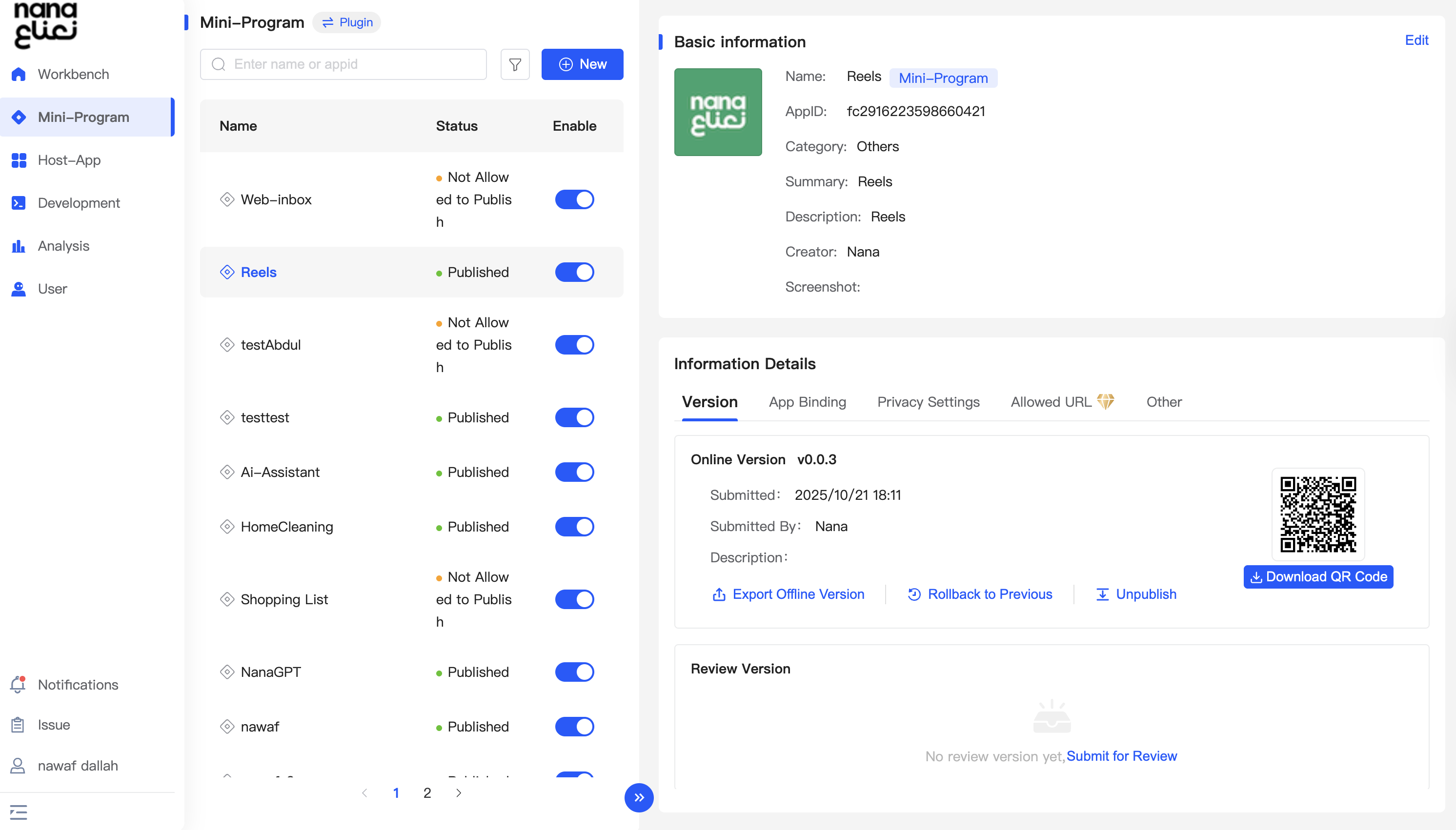Open the Privacy Settings tab
1456x830 pixels.
pos(928,402)
